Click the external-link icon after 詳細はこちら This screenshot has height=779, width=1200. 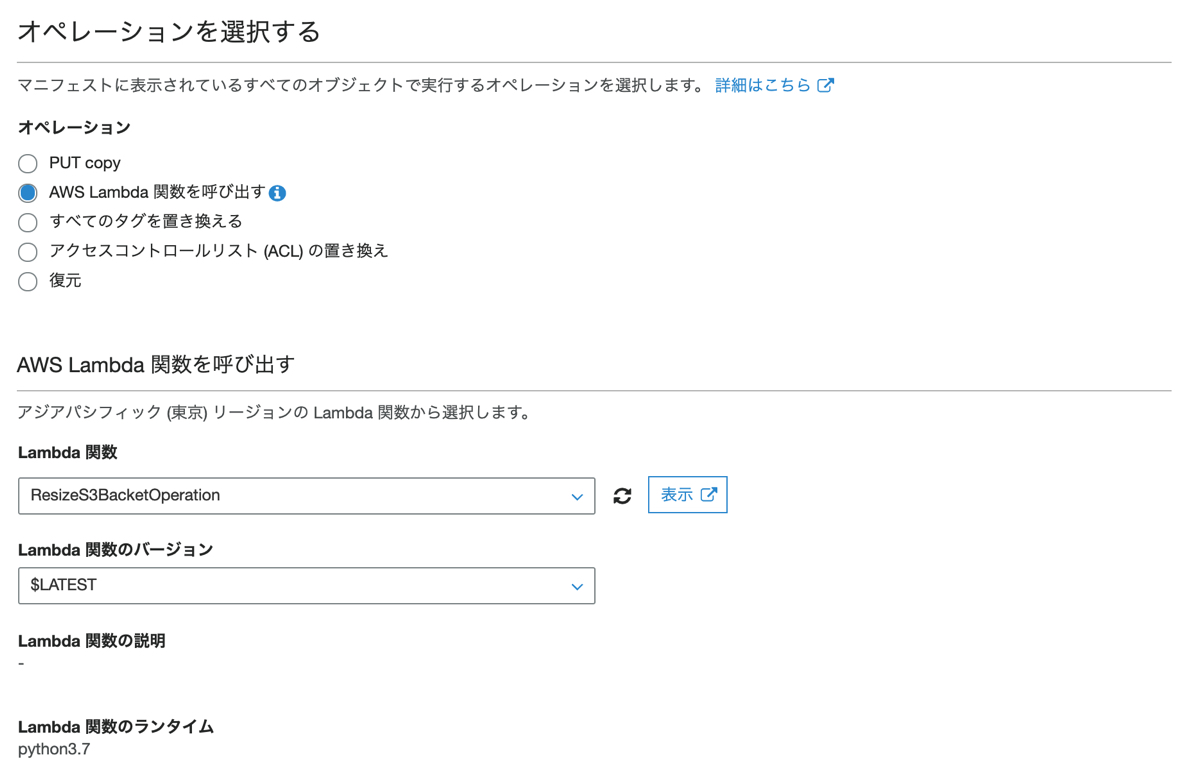pos(824,85)
